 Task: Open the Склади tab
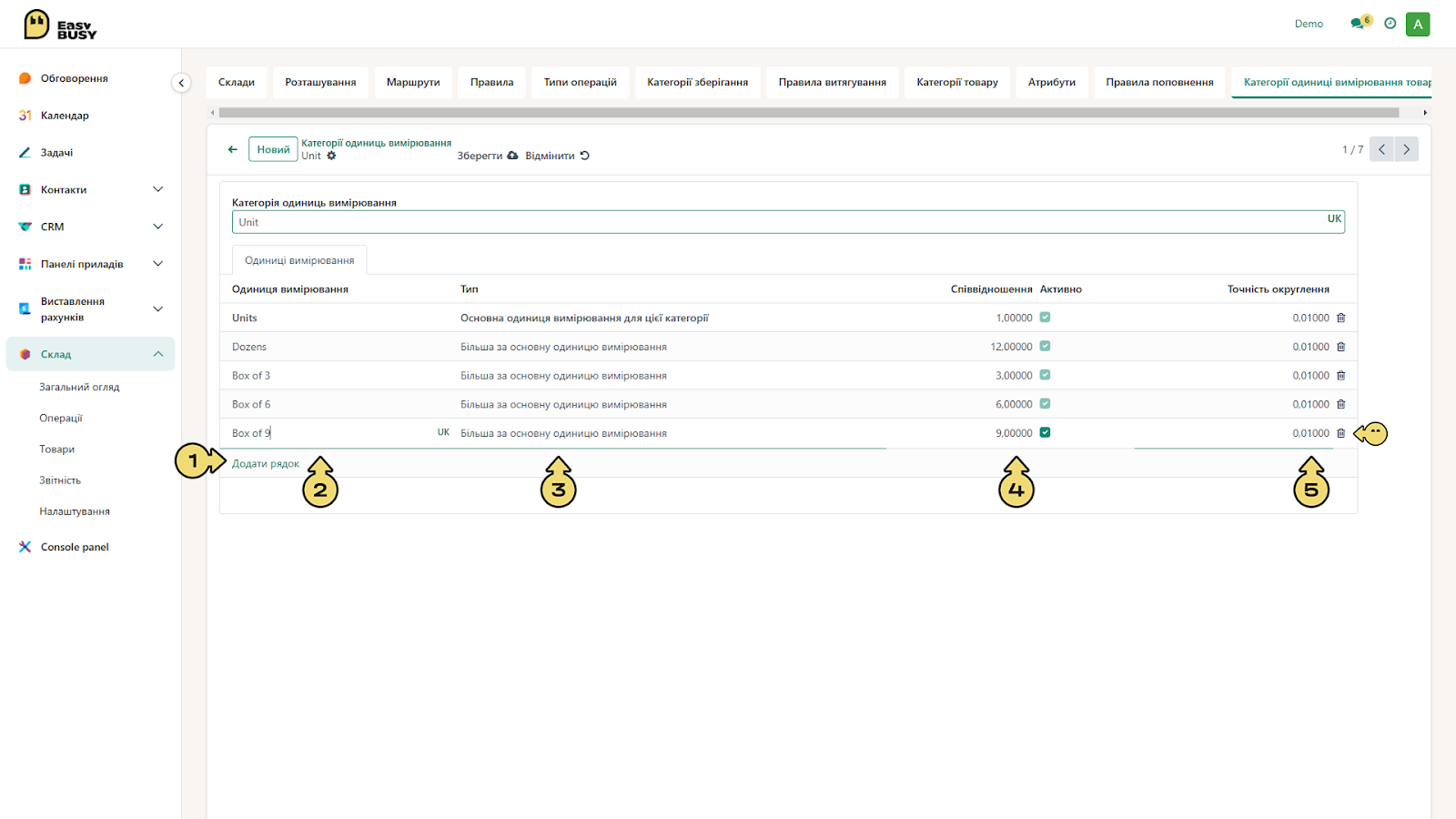pos(237,82)
